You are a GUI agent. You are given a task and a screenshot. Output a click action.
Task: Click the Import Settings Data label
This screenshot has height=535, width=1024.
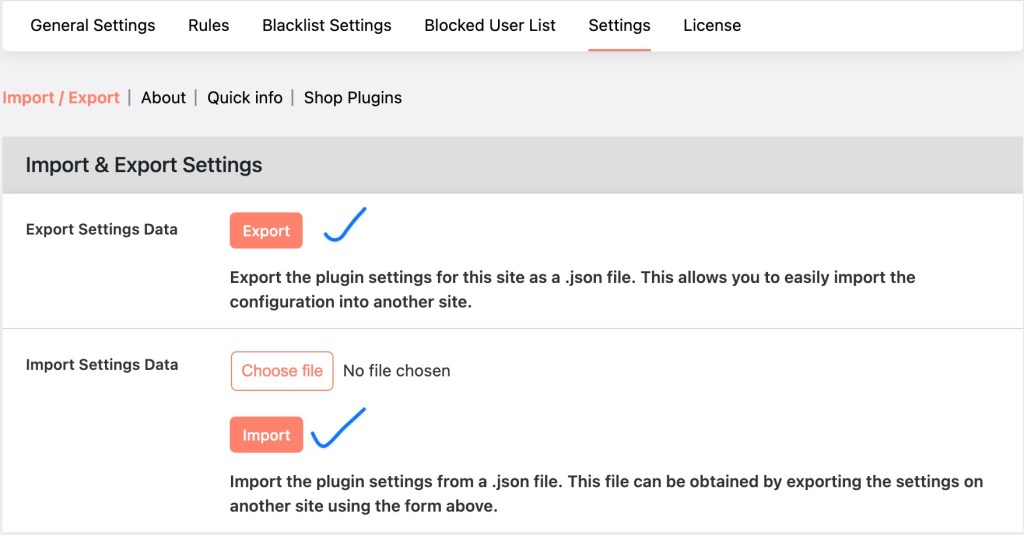coord(102,365)
